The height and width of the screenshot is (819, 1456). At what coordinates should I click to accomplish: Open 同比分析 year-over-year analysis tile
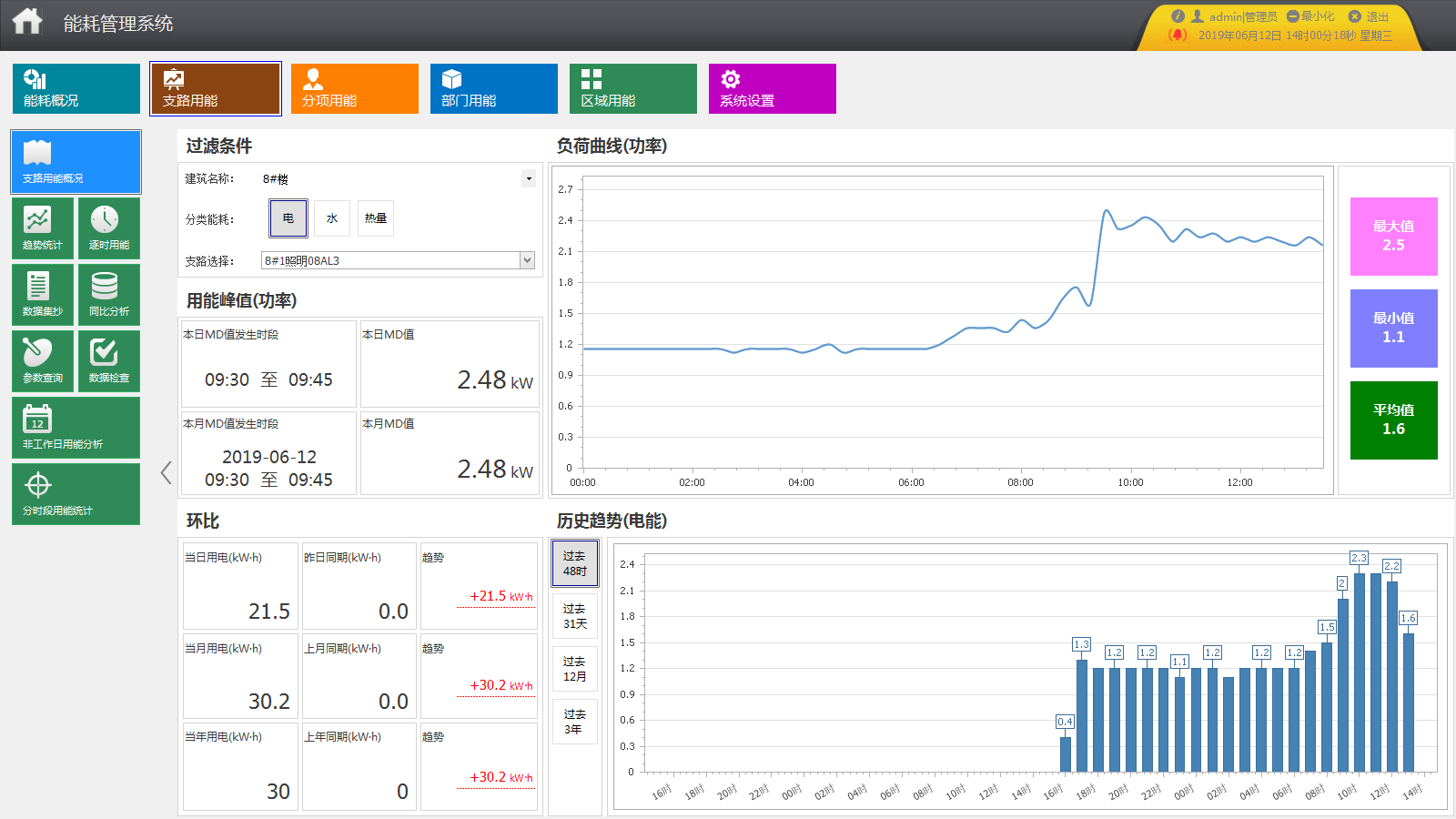[x=109, y=294]
